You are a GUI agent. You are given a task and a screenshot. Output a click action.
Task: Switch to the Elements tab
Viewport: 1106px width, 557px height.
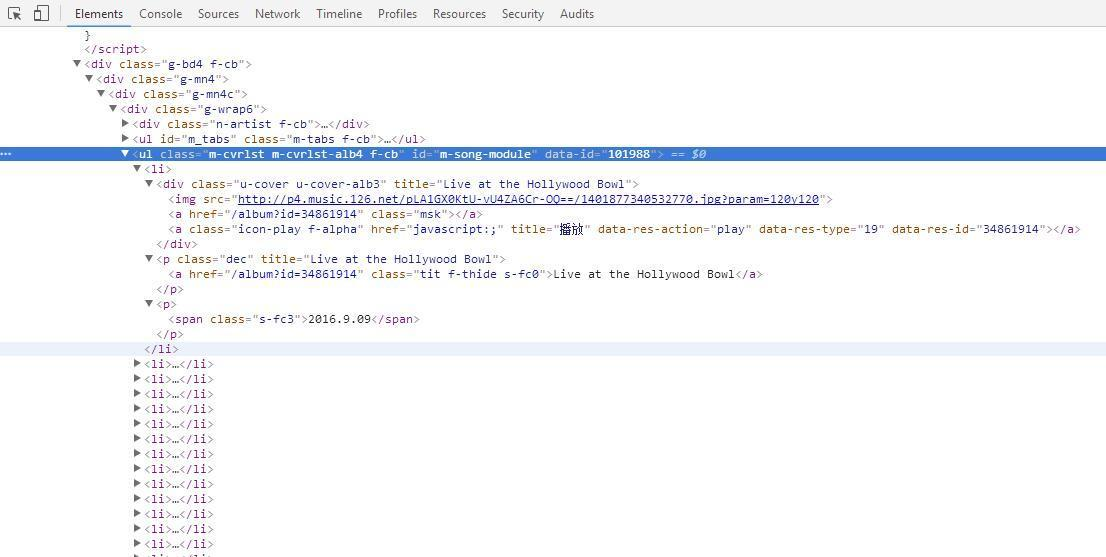click(99, 13)
